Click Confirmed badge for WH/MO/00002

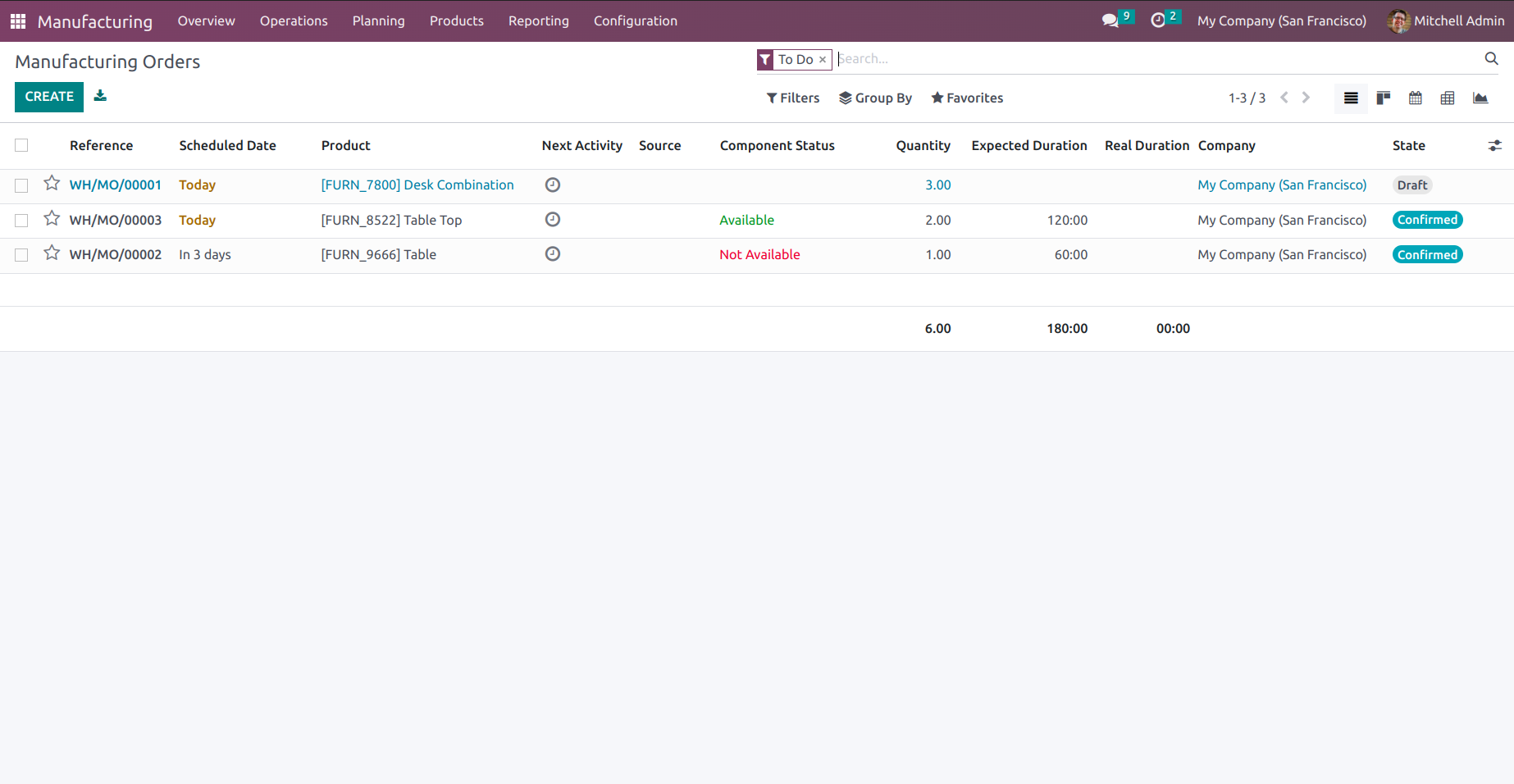[1428, 255]
